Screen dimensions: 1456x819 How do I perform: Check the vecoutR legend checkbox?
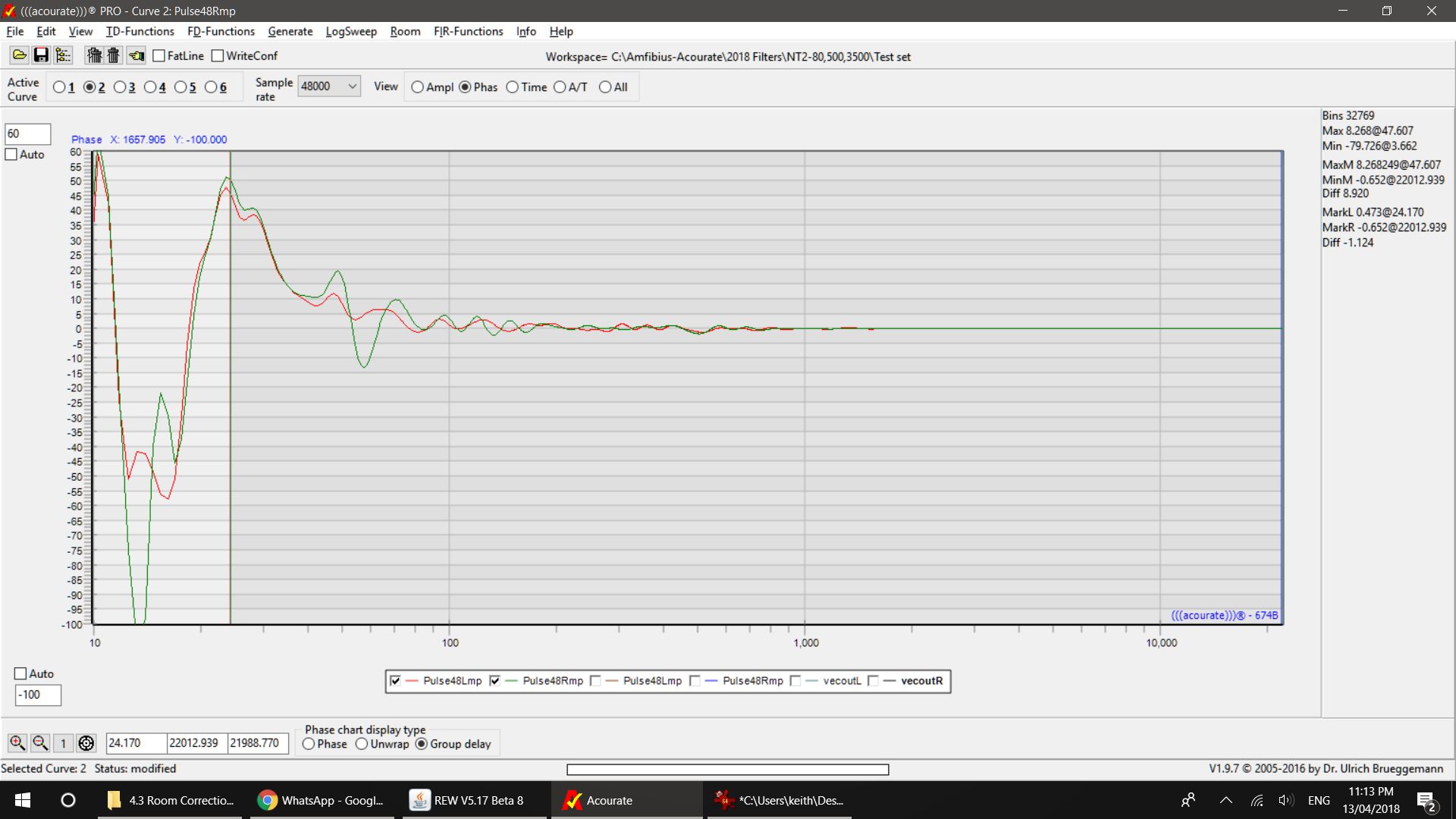(x=873, y=681)
